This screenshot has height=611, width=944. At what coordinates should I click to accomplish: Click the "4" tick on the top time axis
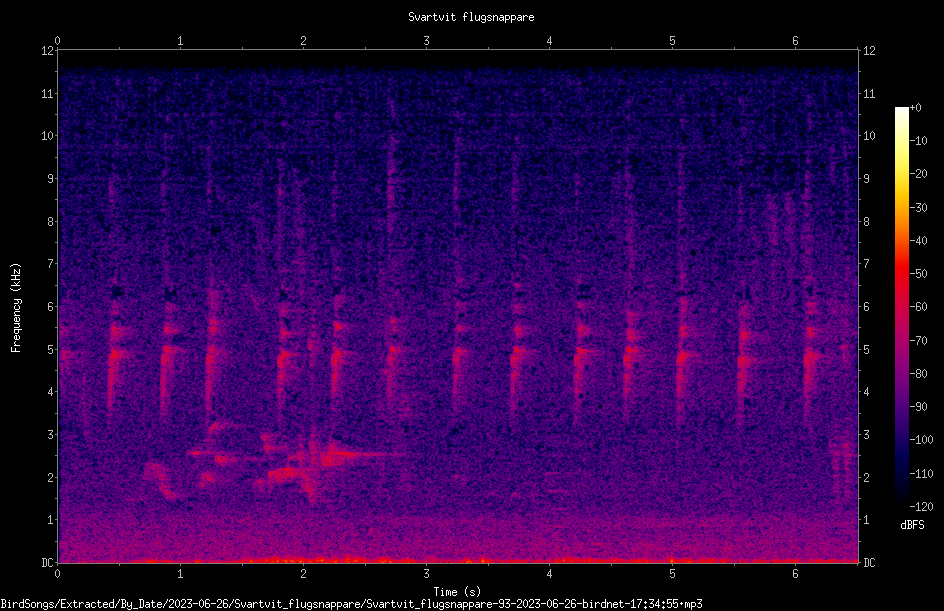[549, 41]
